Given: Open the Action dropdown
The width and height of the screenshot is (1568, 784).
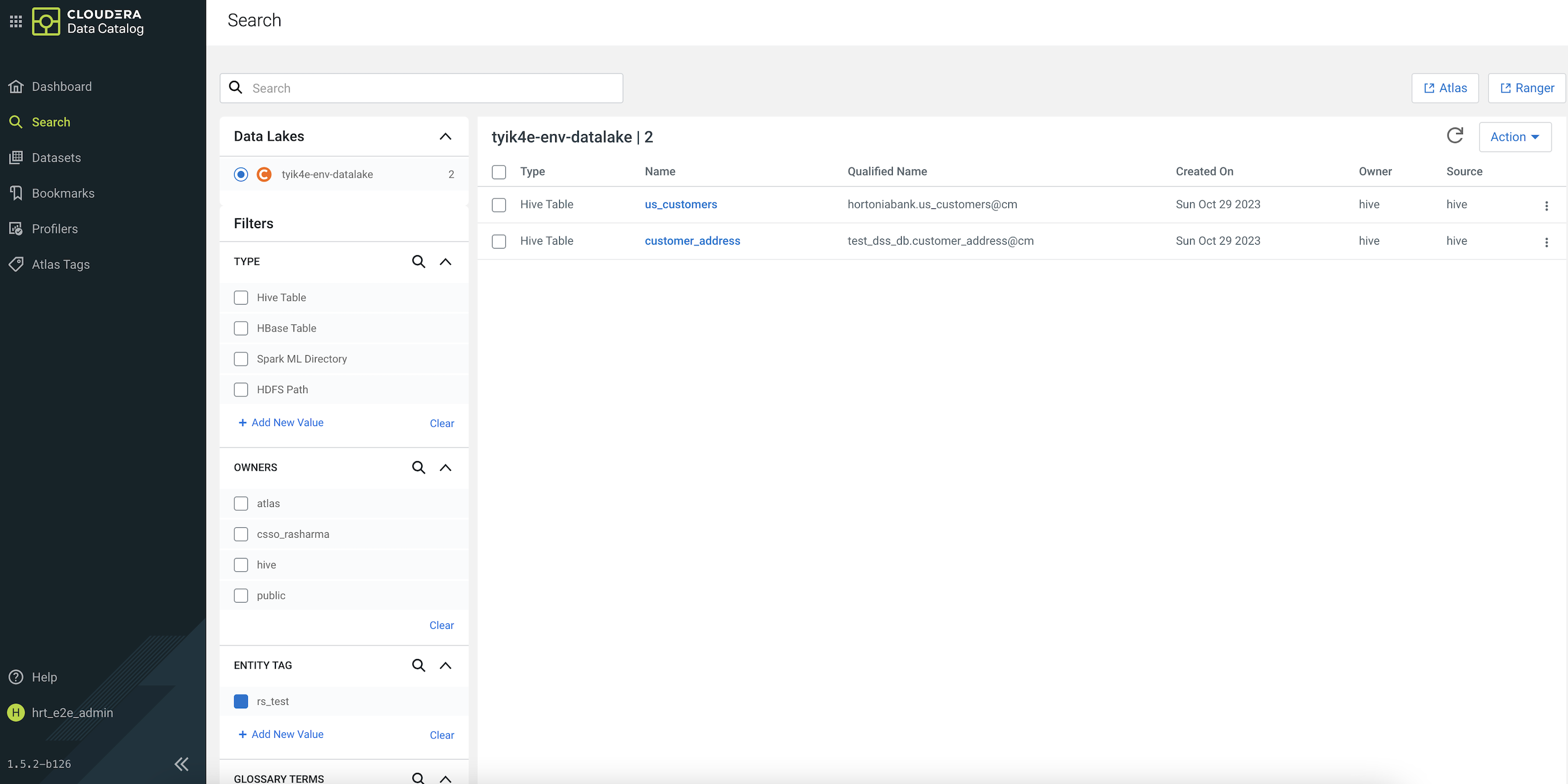Looking at the screenshot, I should click(1515, 137).
